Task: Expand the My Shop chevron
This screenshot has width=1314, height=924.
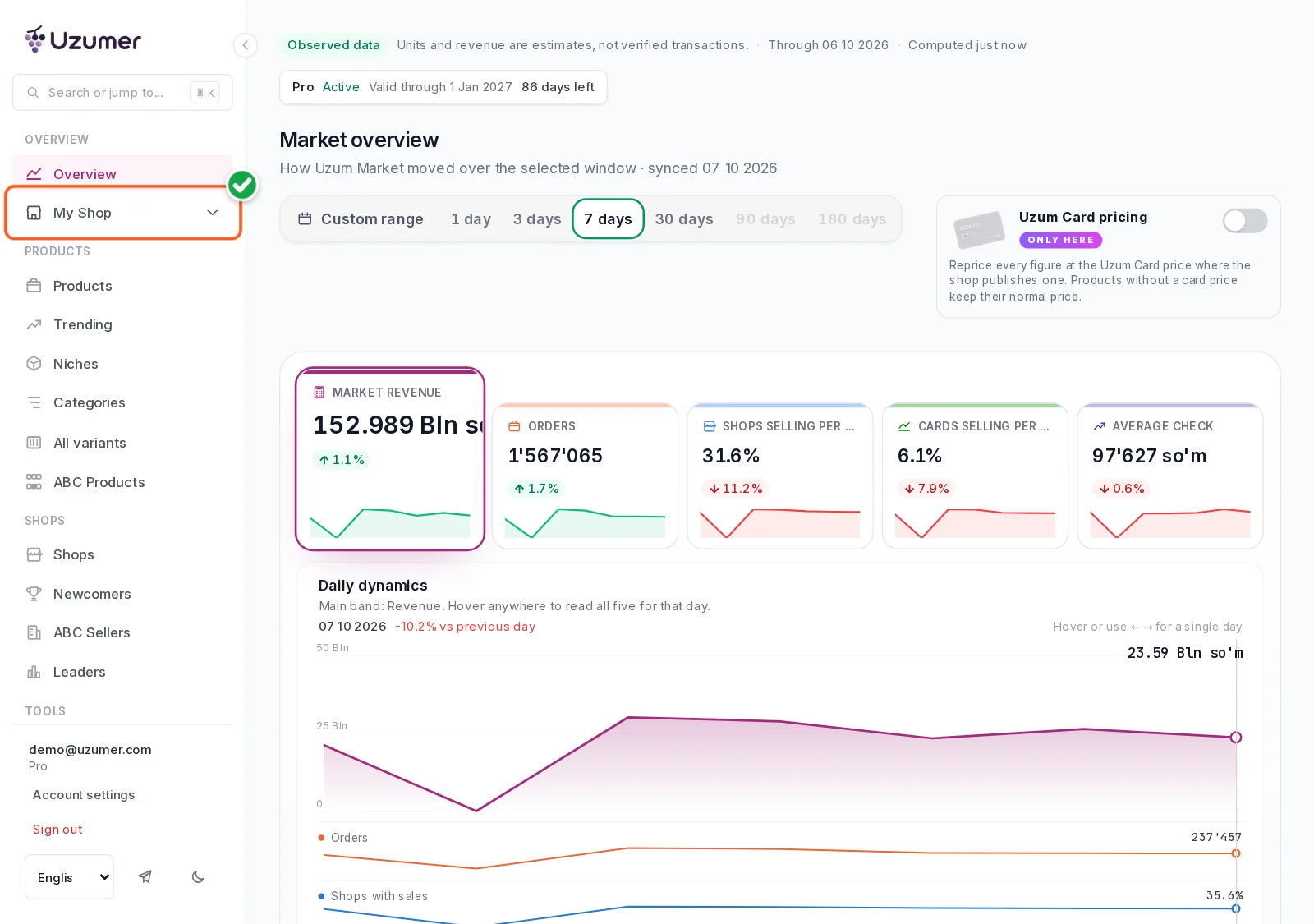Action: tap(213, 213)
